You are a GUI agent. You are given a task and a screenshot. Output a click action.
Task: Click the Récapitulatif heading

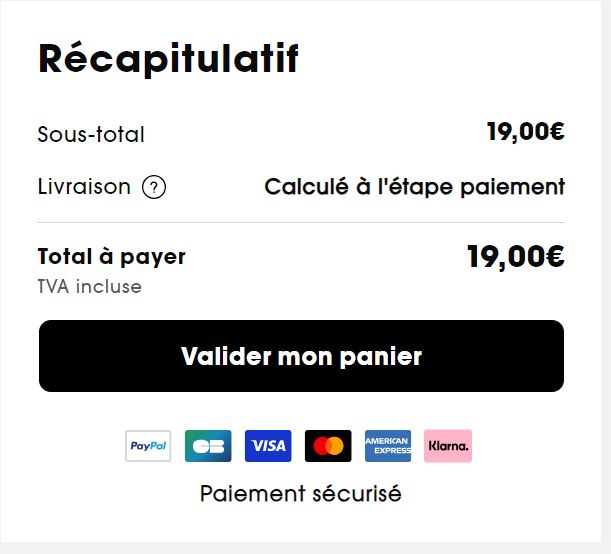coord(168,60)
